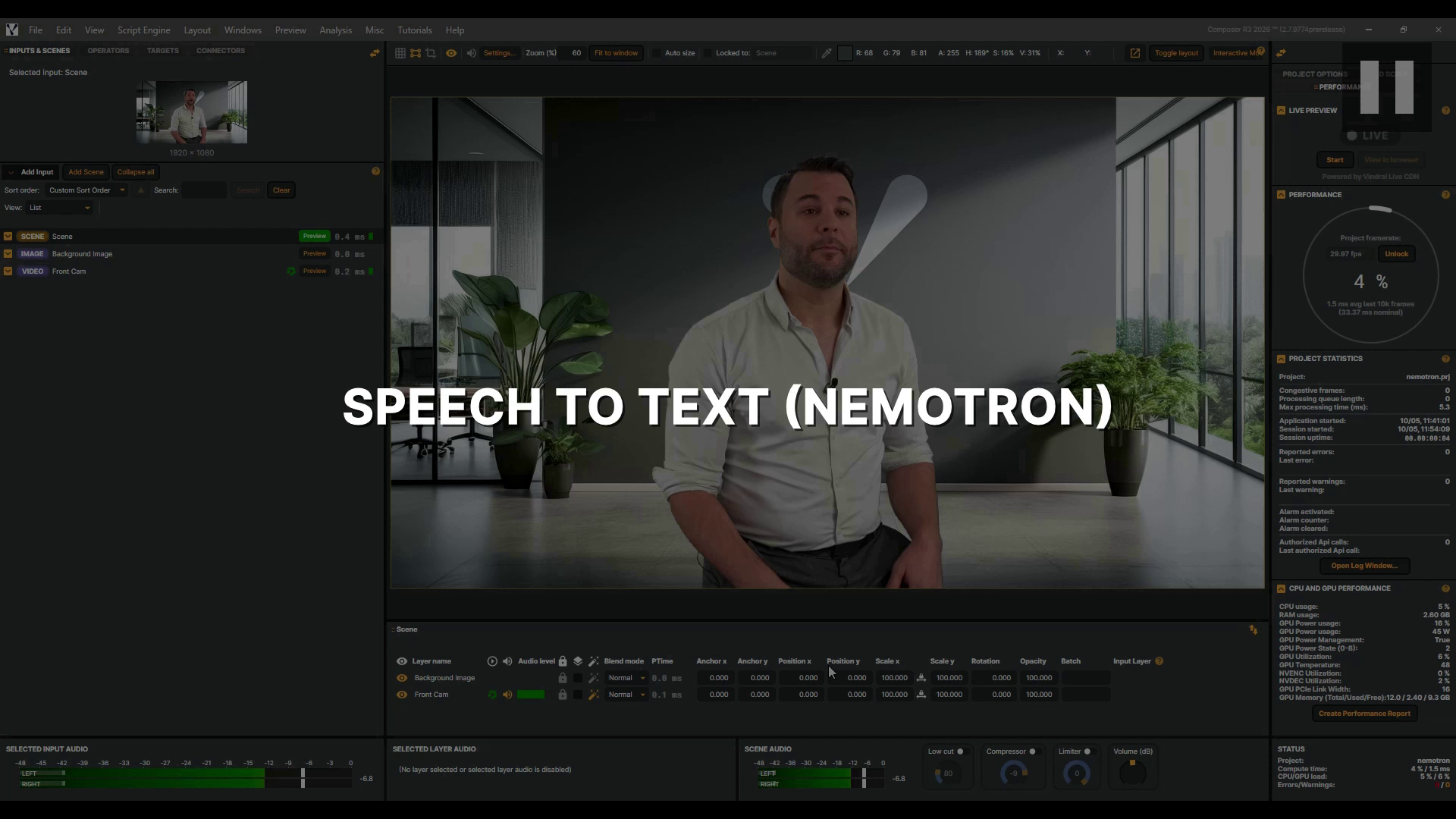
Task: Open effects wand on Background Image layer
Action: pyautogui.click(x=594, y=678)
